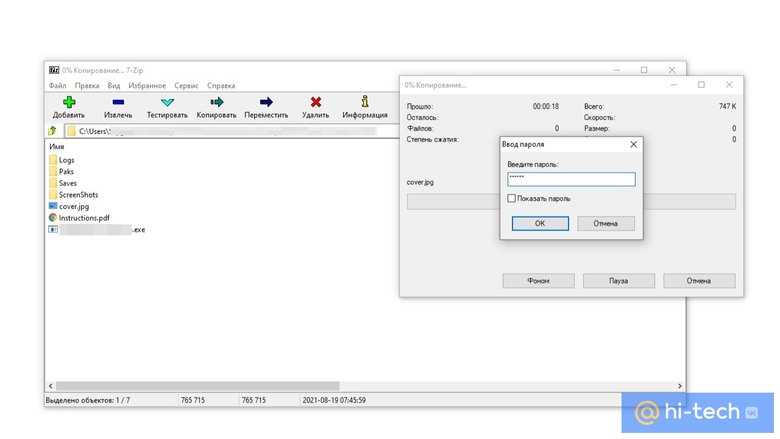This screenshot has height=439, width=780.
Task: Click the up-folder icon beside the address bar
Action: point(52,131)
